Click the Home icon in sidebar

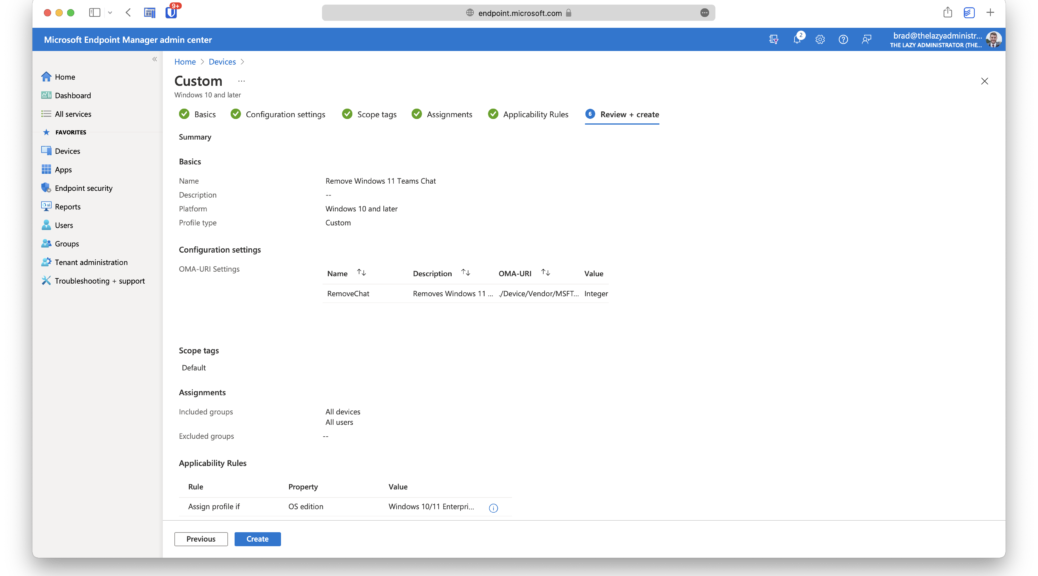point(46,77)
